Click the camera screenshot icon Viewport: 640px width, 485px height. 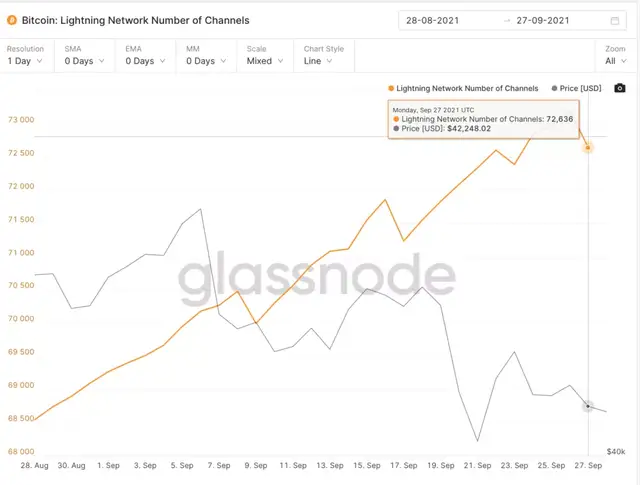point(620,88)
